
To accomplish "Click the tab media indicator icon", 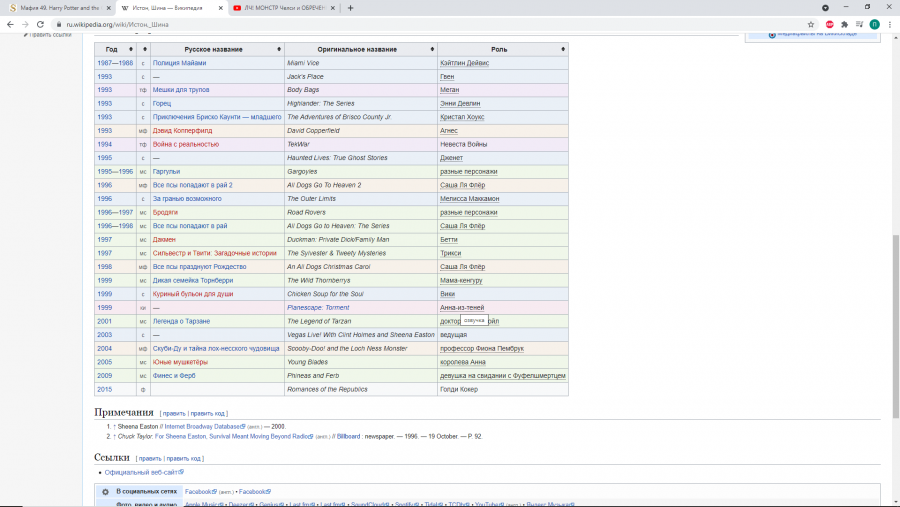I will coord(825,8).
